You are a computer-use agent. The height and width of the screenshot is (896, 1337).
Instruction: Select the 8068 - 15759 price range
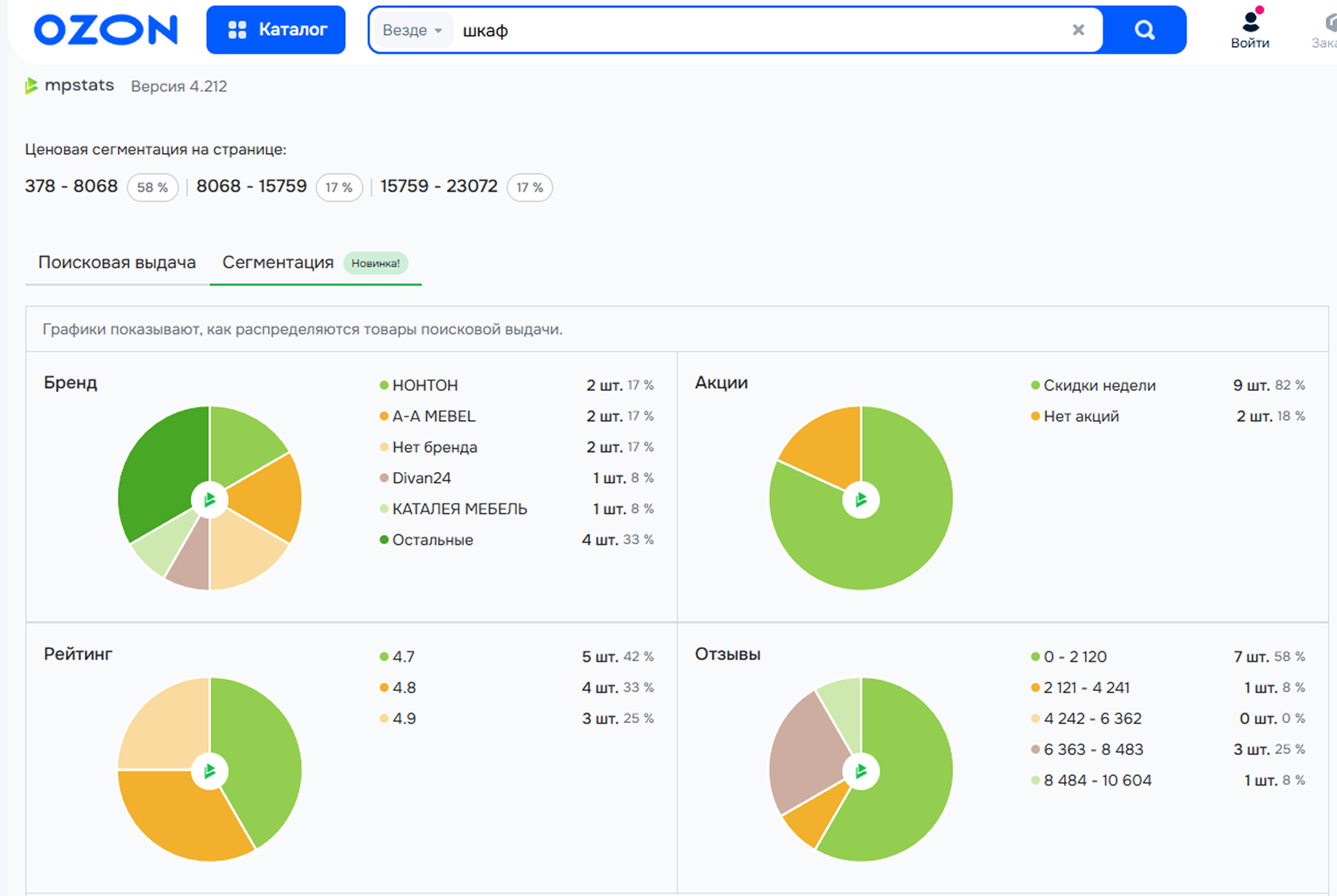[x=252, y=186]
